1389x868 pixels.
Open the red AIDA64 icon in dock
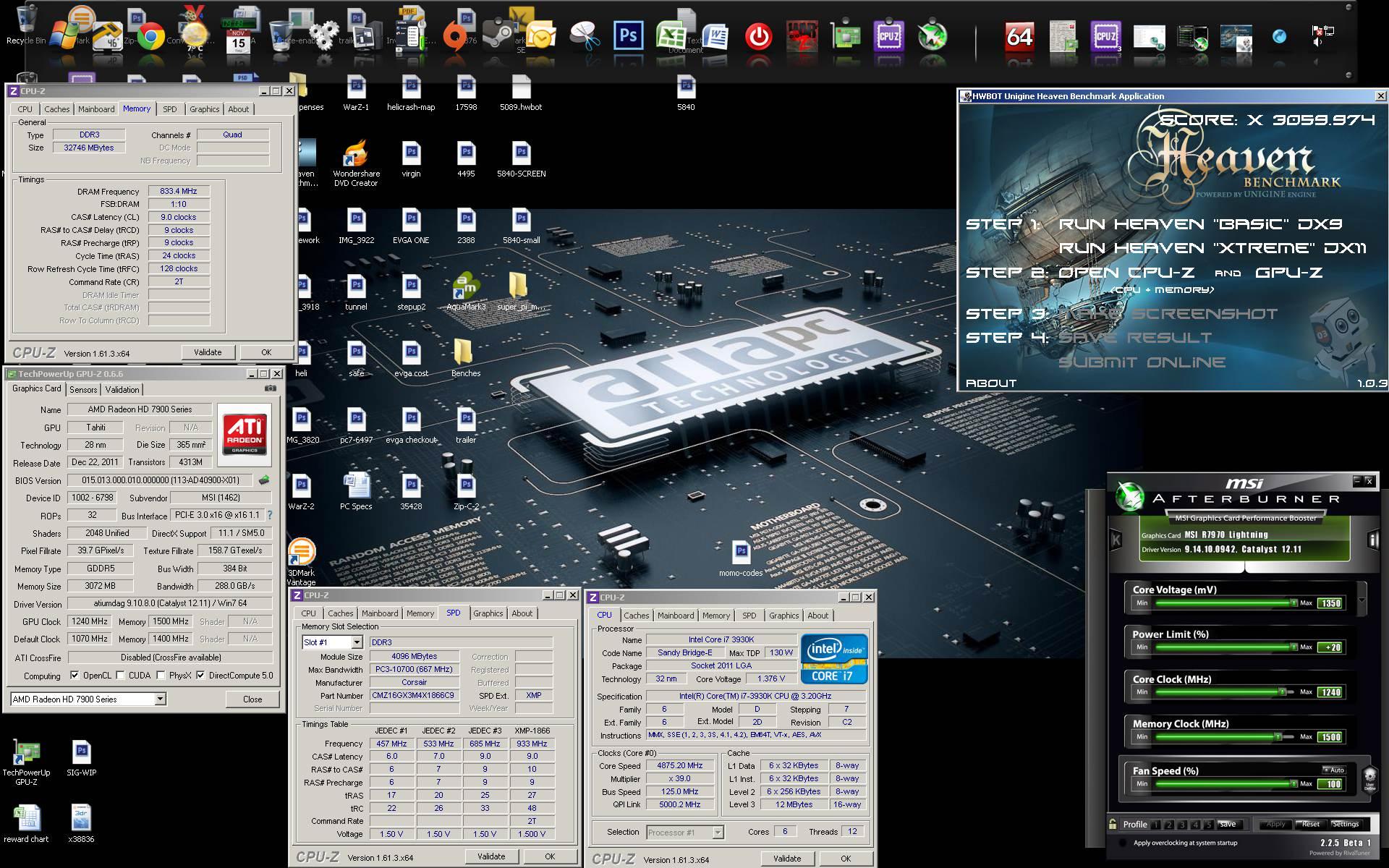[1019, 35]
